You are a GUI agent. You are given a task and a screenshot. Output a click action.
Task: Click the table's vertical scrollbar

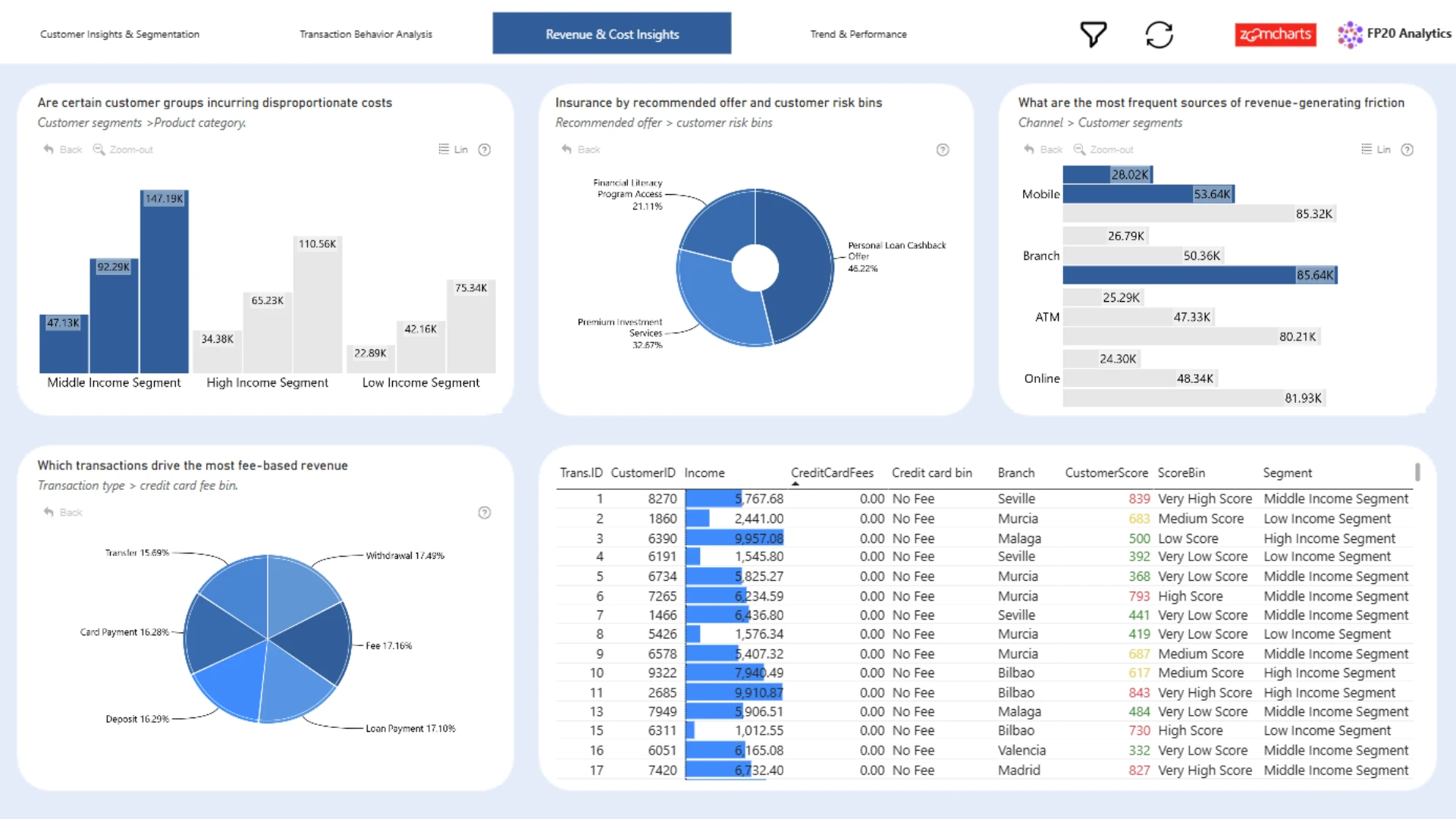pyautogui.click(x=1417, y=472)
